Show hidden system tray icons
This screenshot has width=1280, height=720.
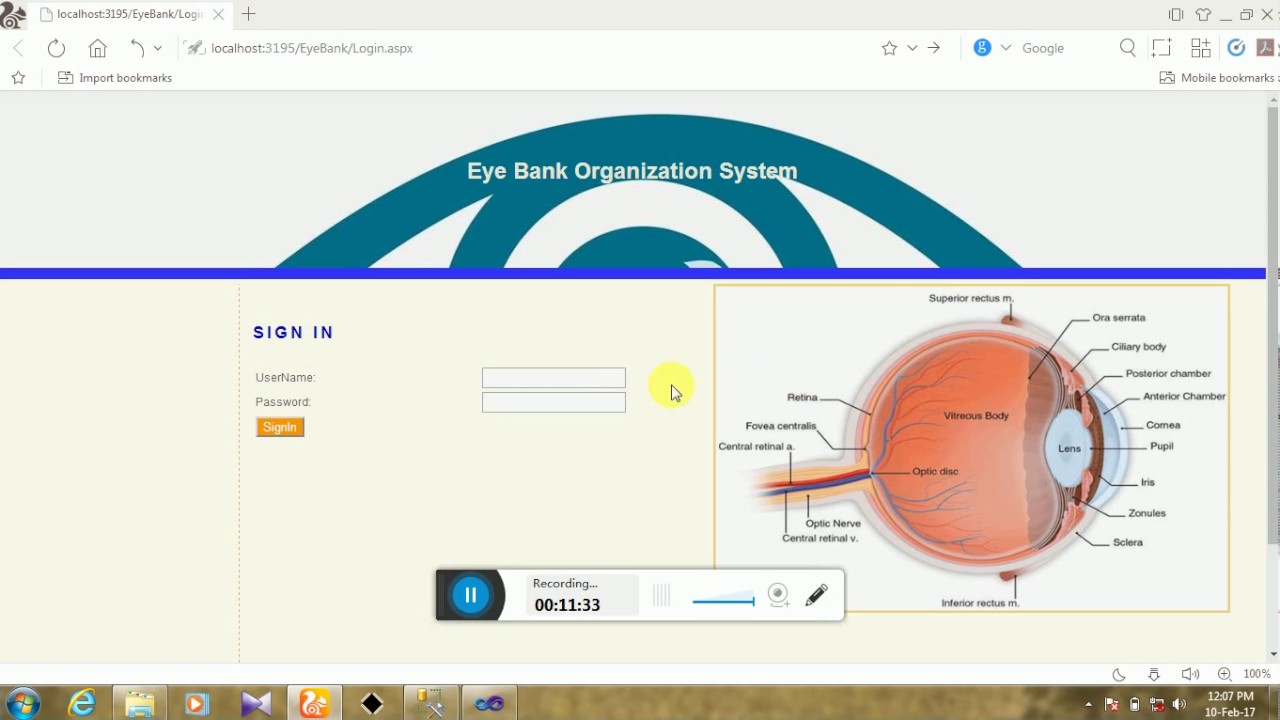click(1088, 704)
